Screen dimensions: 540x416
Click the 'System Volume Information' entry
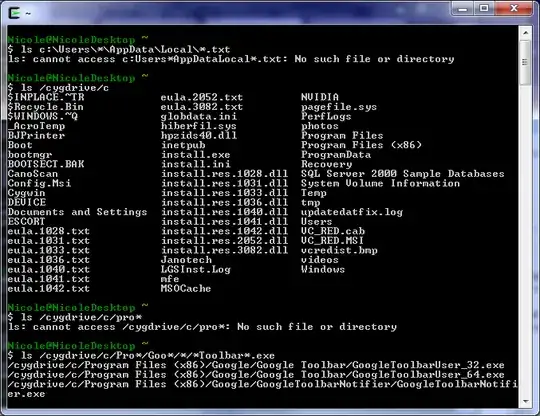[x=381, y=183]
